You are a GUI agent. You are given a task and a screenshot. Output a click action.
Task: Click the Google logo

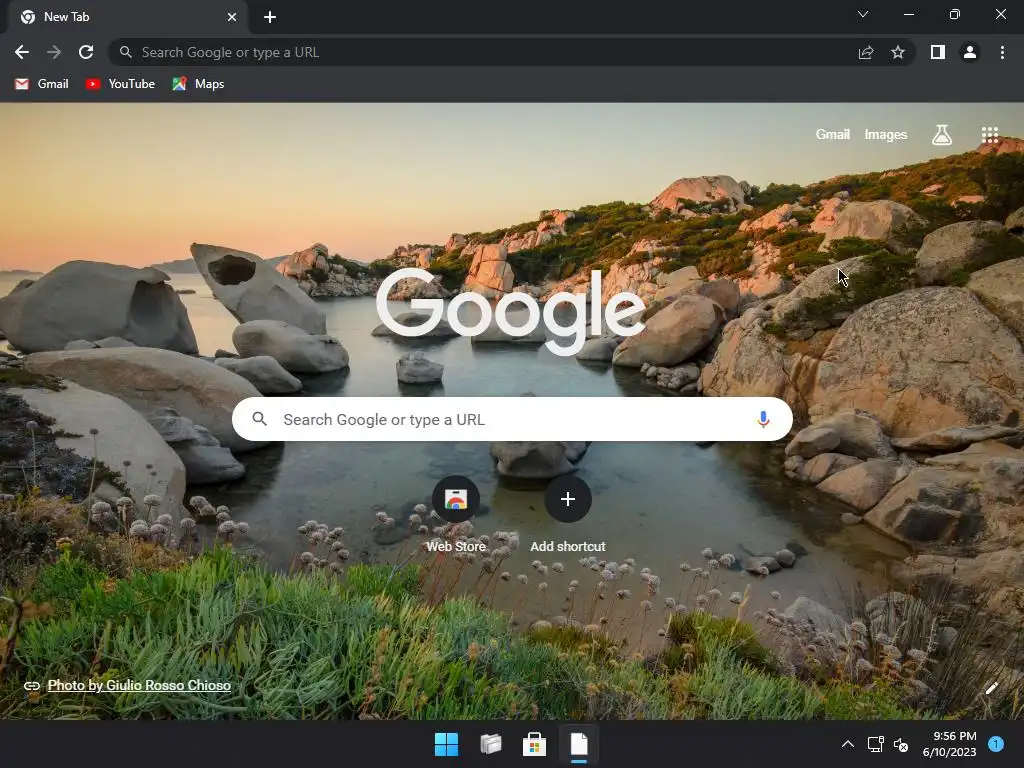click(x=511, y=312)
